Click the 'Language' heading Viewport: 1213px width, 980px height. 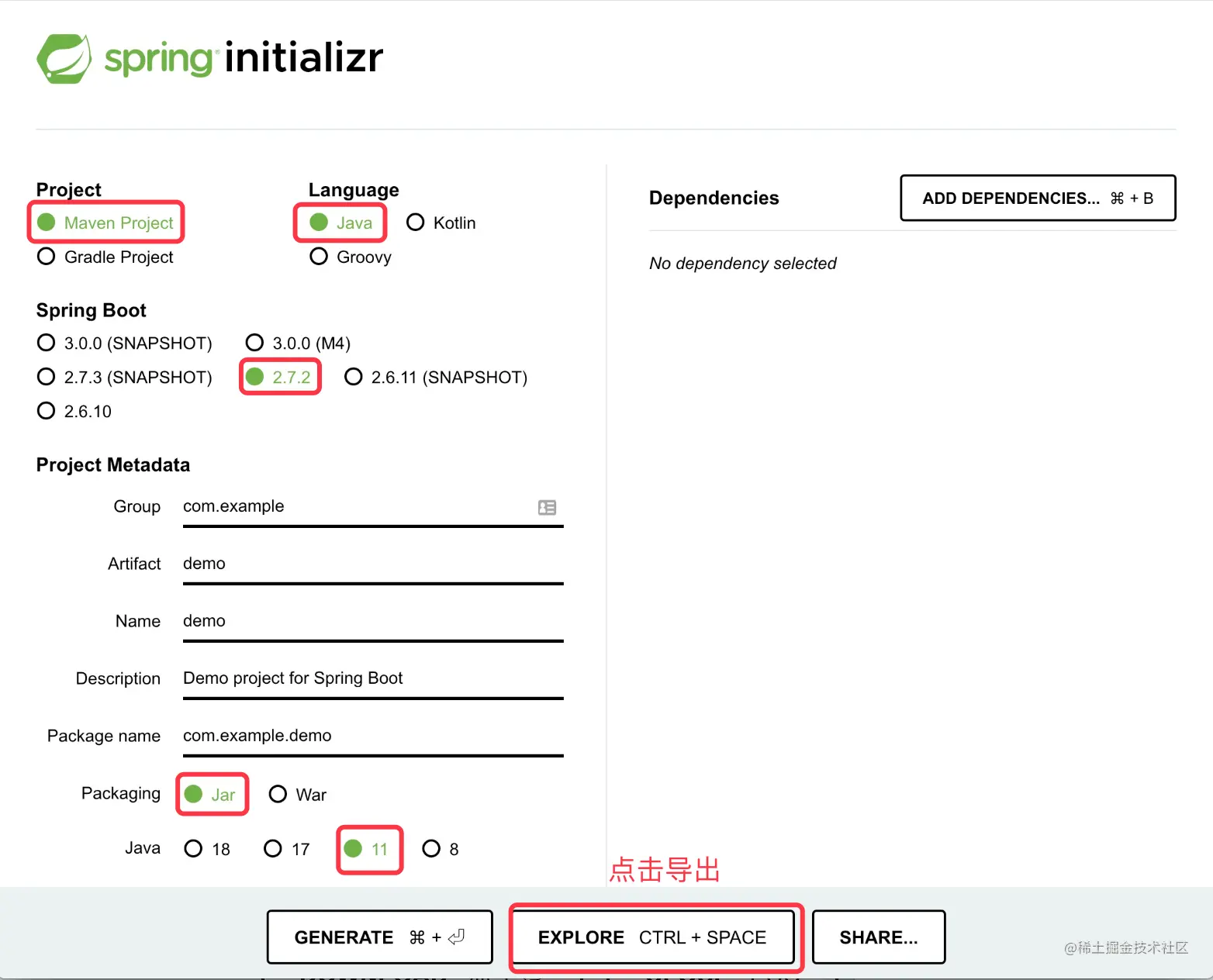354,190
